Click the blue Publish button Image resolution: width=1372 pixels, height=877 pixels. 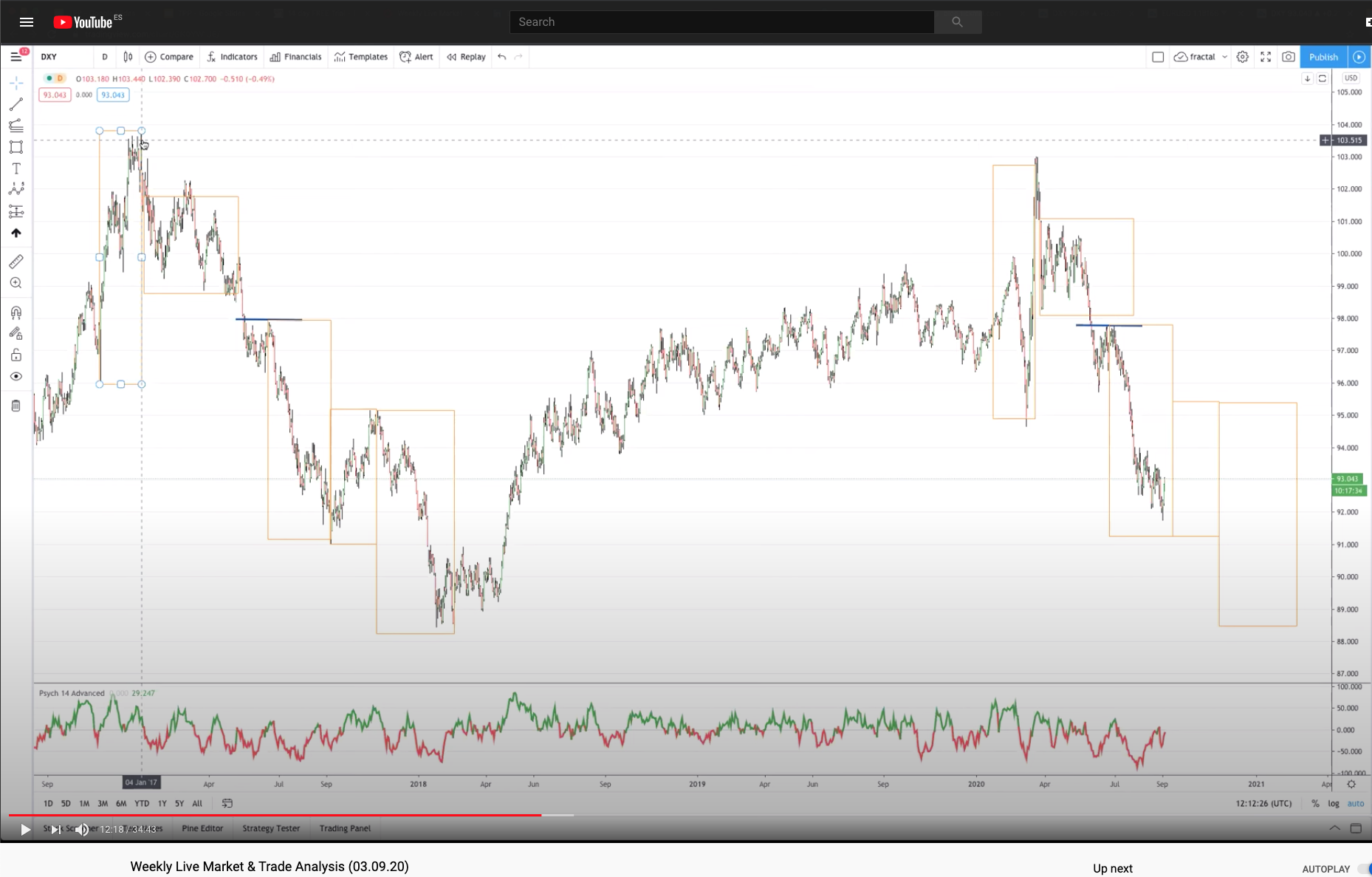click(1323, 57)
